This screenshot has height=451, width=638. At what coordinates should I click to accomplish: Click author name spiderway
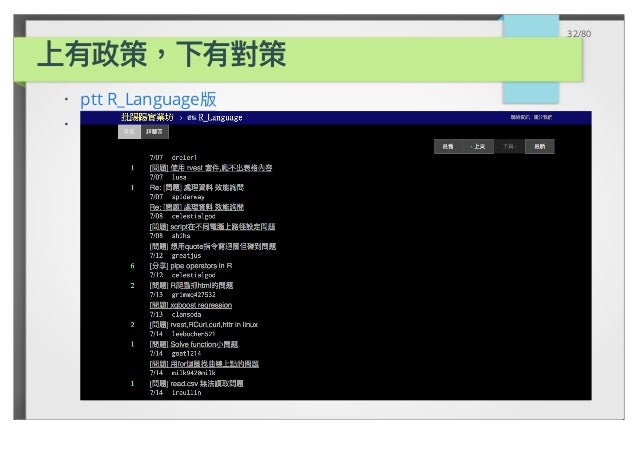click(x=188, y=197)
